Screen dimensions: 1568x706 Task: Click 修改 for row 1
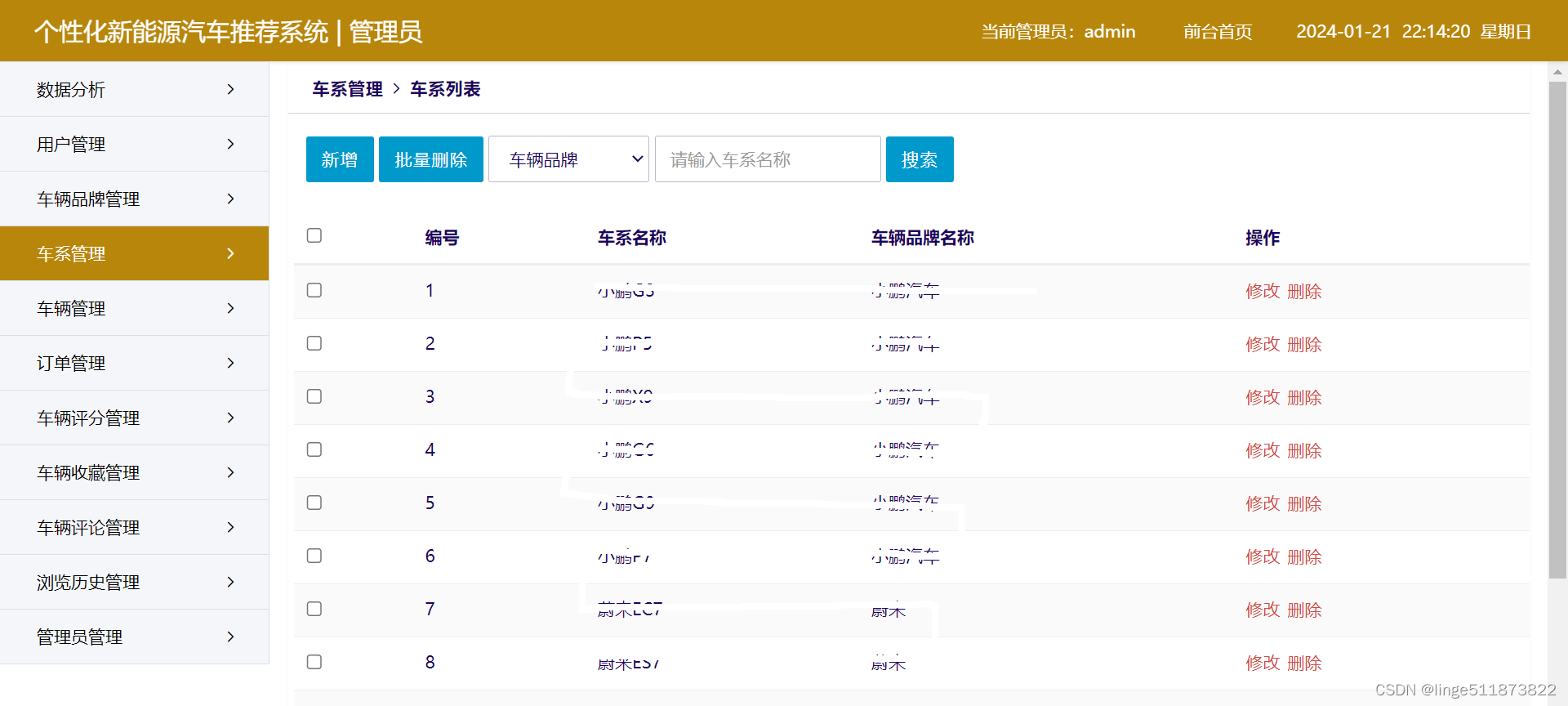coord(1263,291)
